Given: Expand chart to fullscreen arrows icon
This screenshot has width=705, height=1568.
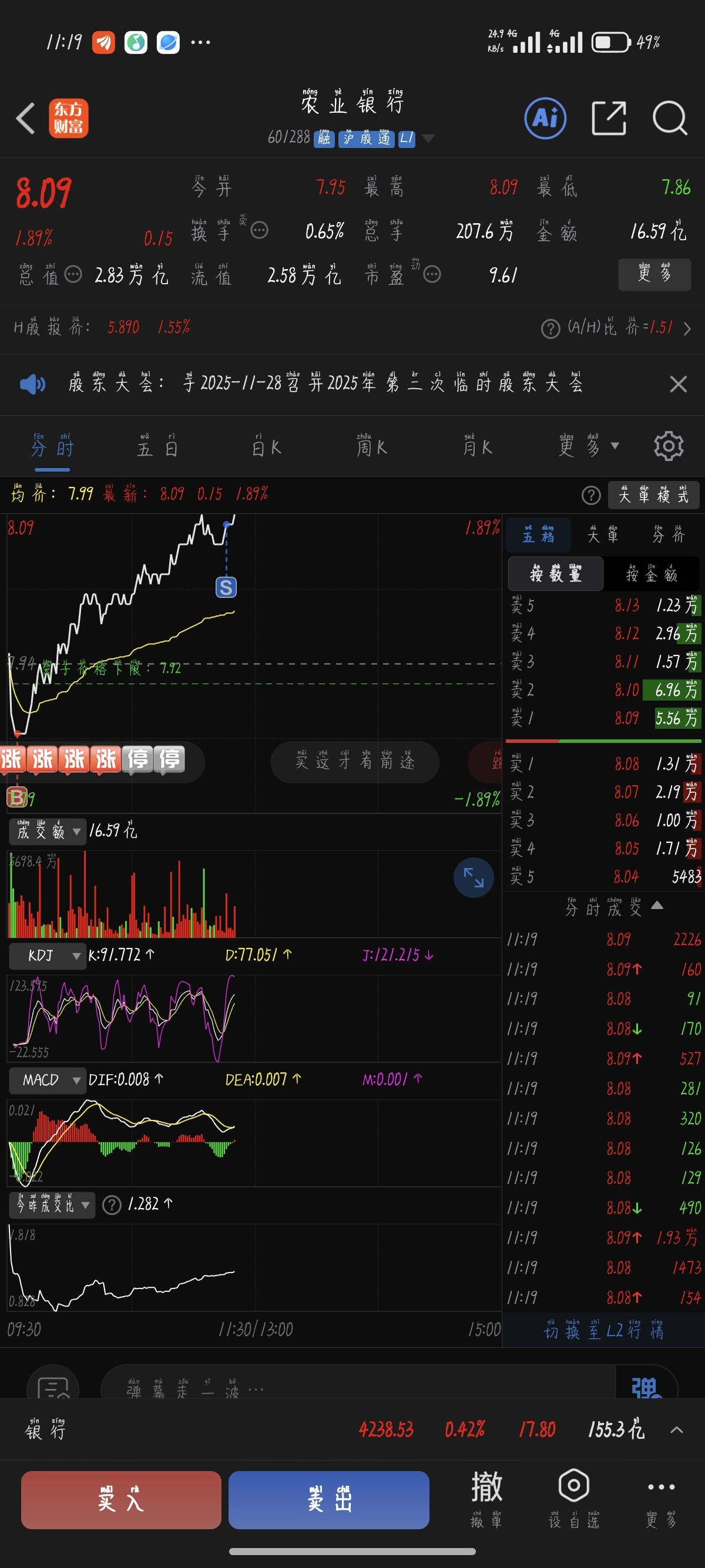Looking at the screenshot, I should point(474,877).
